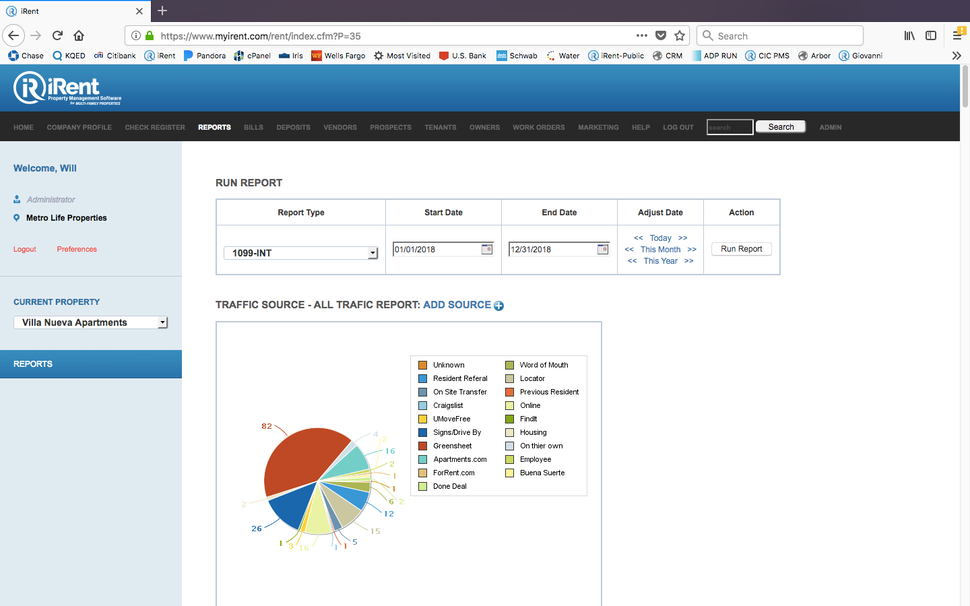Shift Today forward with >> arrows
Screen dimensions: 970x606
tap(682, 238)
